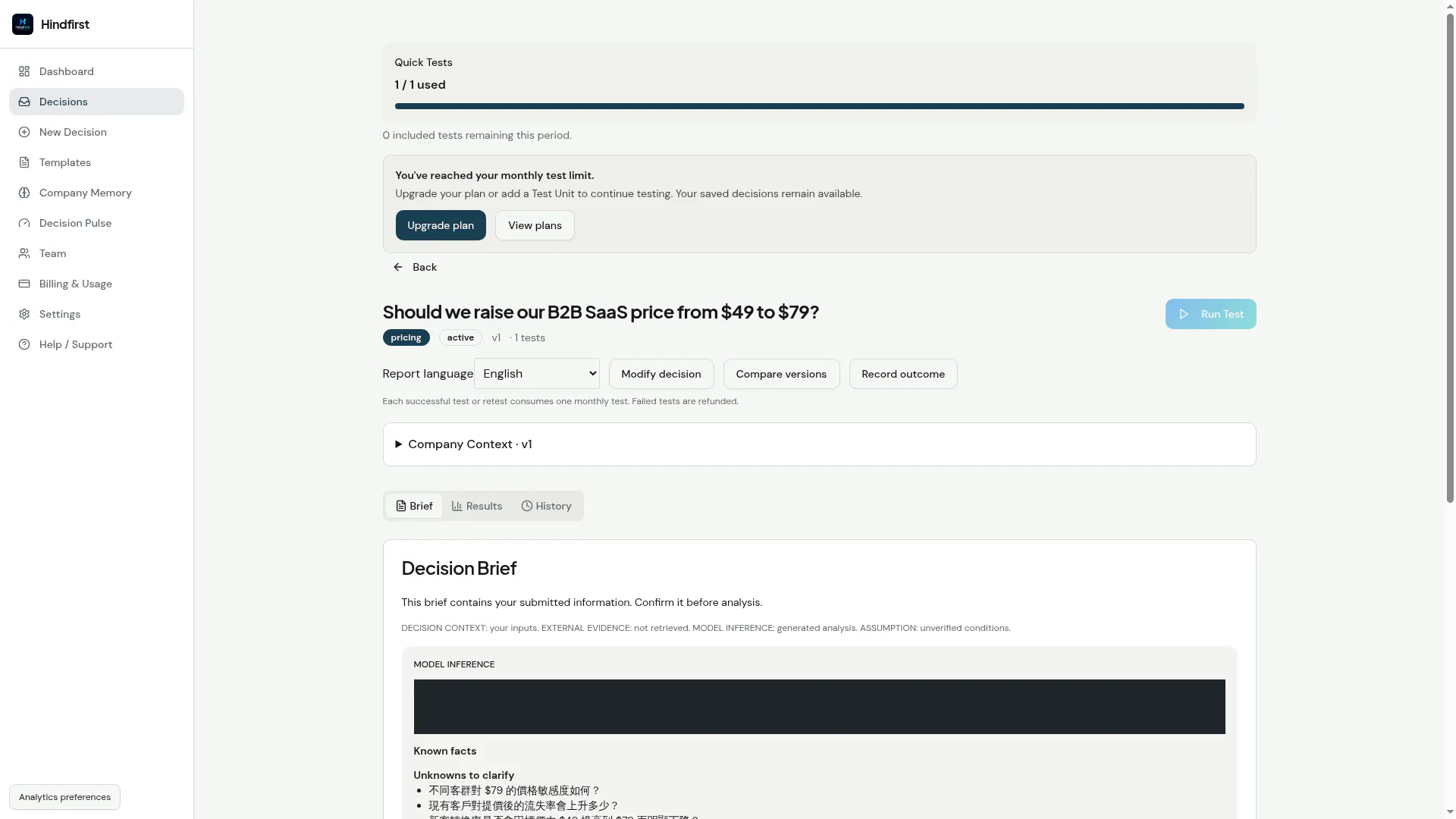This screenshot has height=819, width=1456.
Task: Open the Templates page
Action: pos(96,162)
